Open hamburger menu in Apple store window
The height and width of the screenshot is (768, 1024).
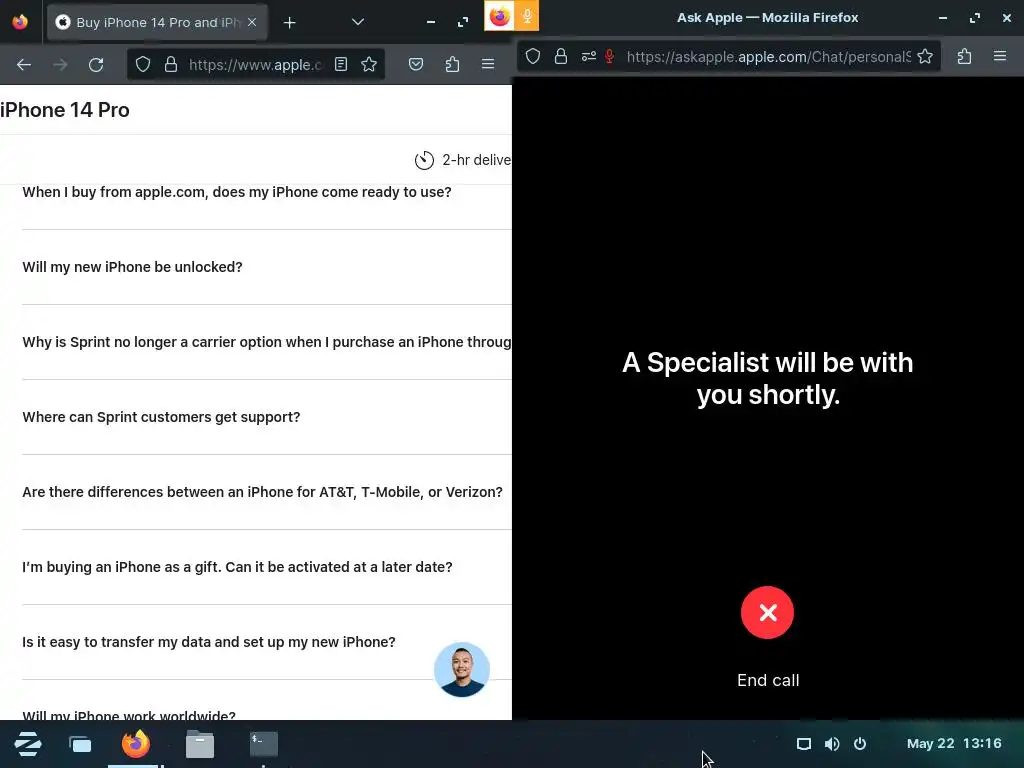point(488,64)
